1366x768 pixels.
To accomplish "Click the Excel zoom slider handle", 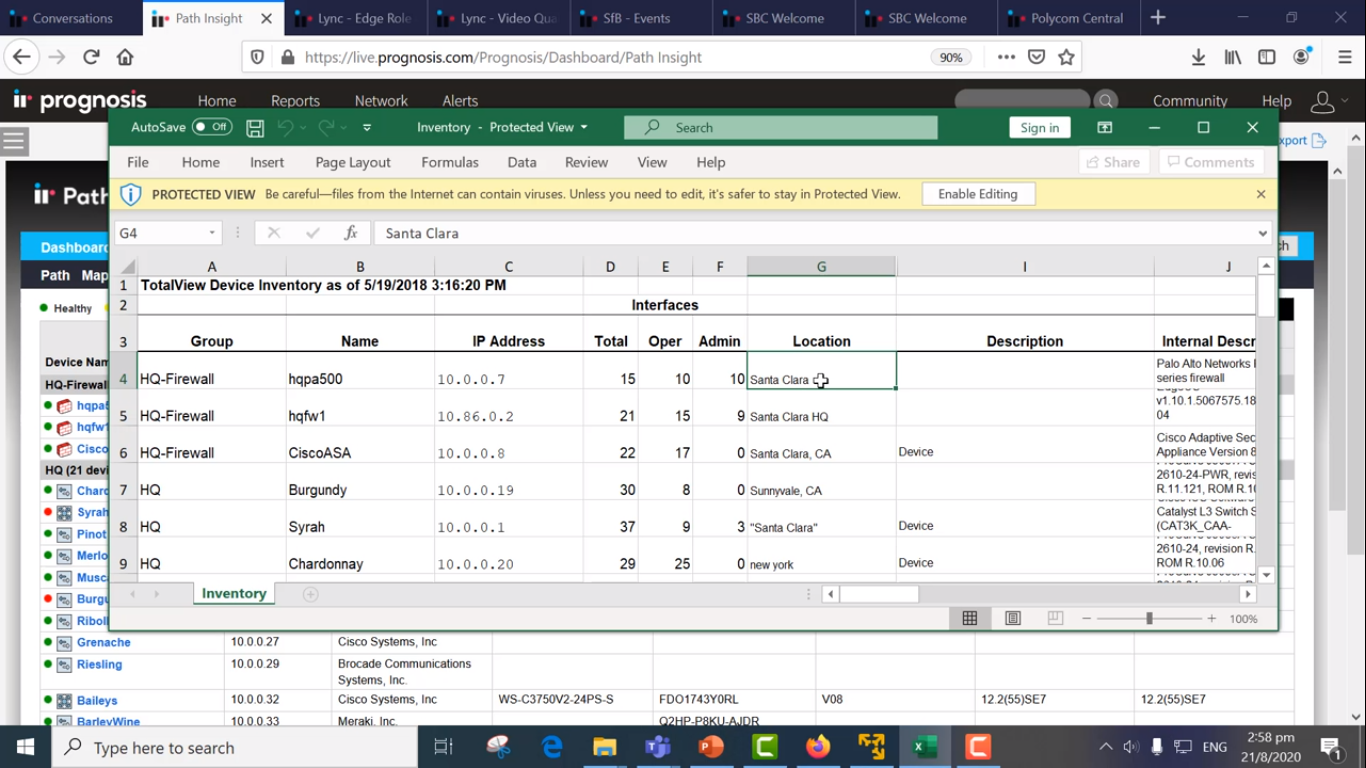I will pyautogui.click(x=1149, y=619).
